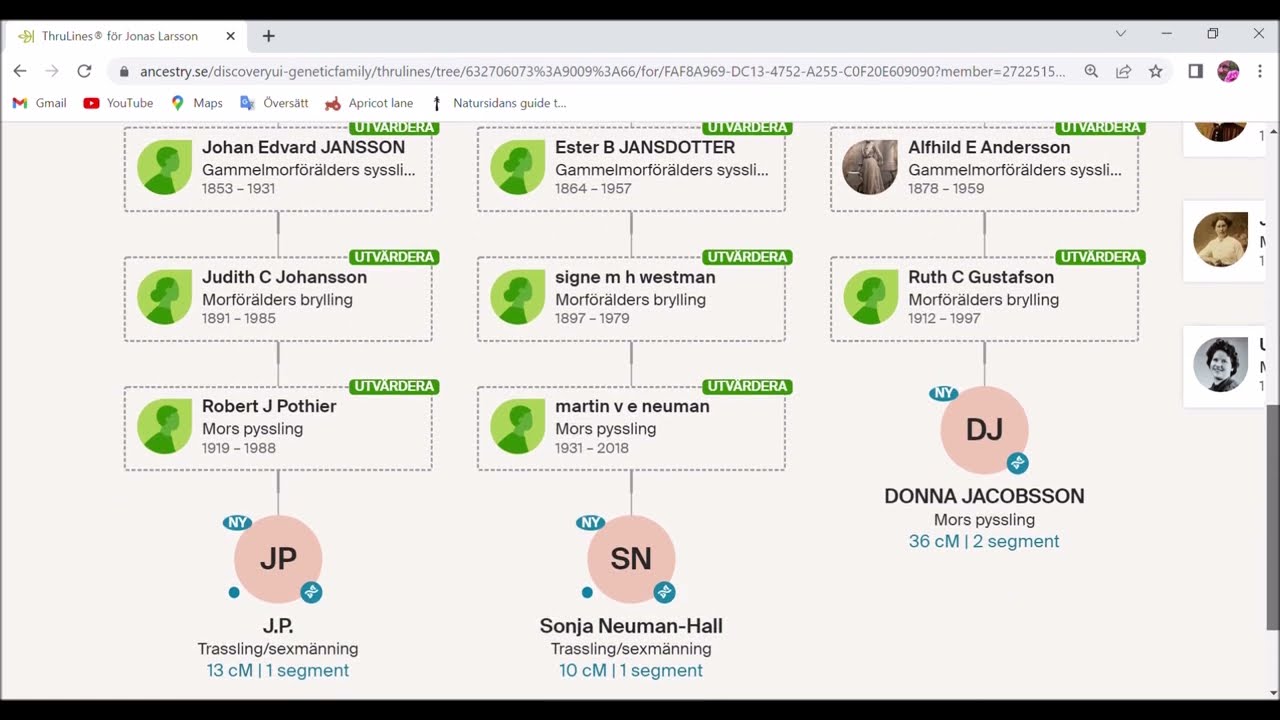Go back to the previous page
Viewport: 1280px width, 720px height.
coord(20,71)
